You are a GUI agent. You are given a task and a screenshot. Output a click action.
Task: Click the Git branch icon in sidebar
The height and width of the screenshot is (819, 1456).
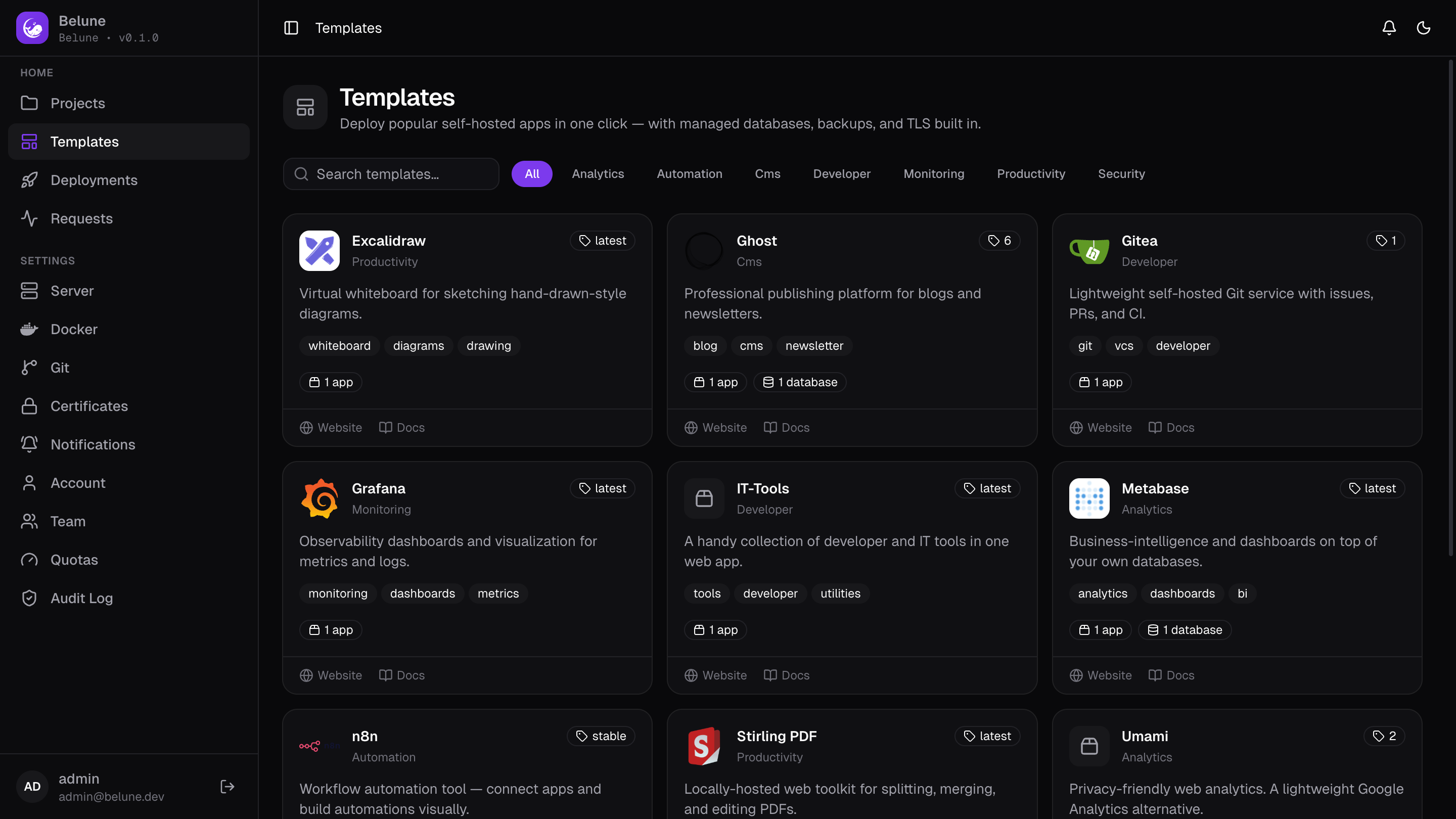pos(29,368)
